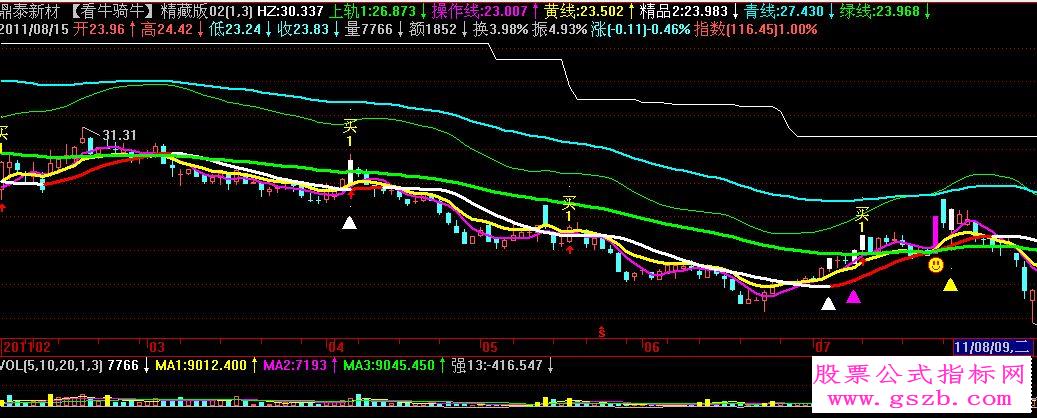Click the HZ:30.337 value
Screen dimensions: 1037x418
point(288,11)
